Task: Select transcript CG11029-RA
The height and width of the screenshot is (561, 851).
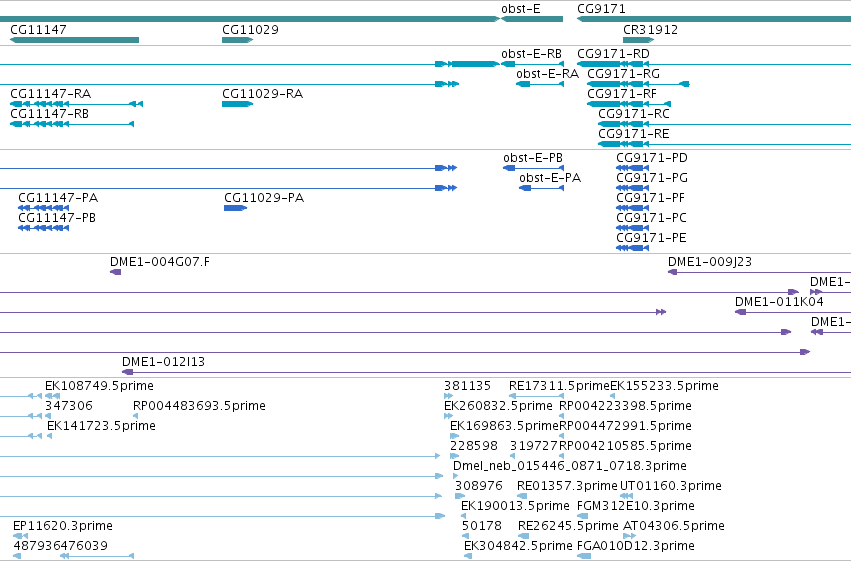Action: [x=237, y=104]
